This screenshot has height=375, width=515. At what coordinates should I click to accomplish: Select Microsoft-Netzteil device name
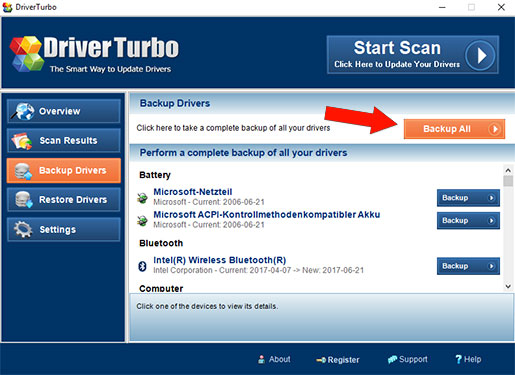193,192
